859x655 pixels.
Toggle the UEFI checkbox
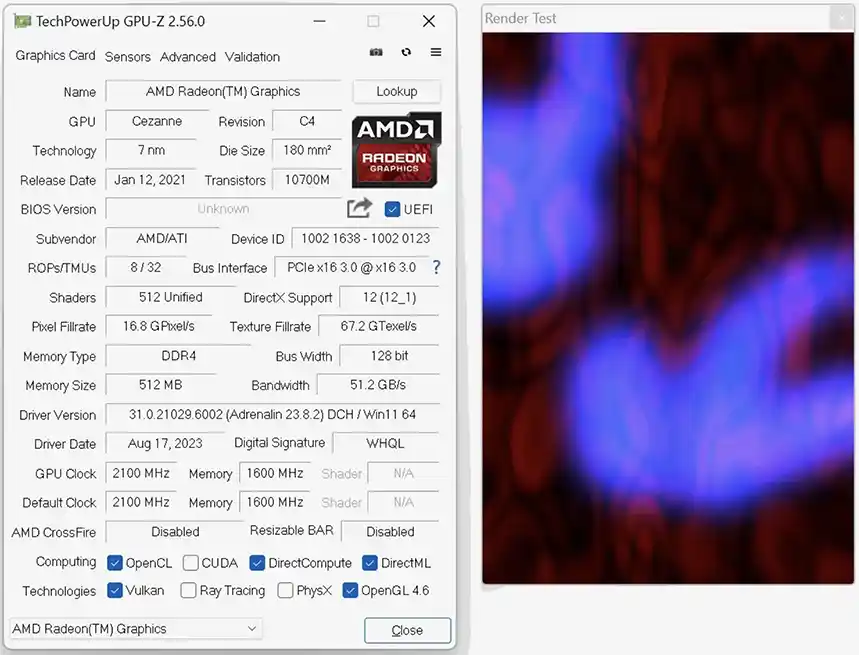pos(393,209)
